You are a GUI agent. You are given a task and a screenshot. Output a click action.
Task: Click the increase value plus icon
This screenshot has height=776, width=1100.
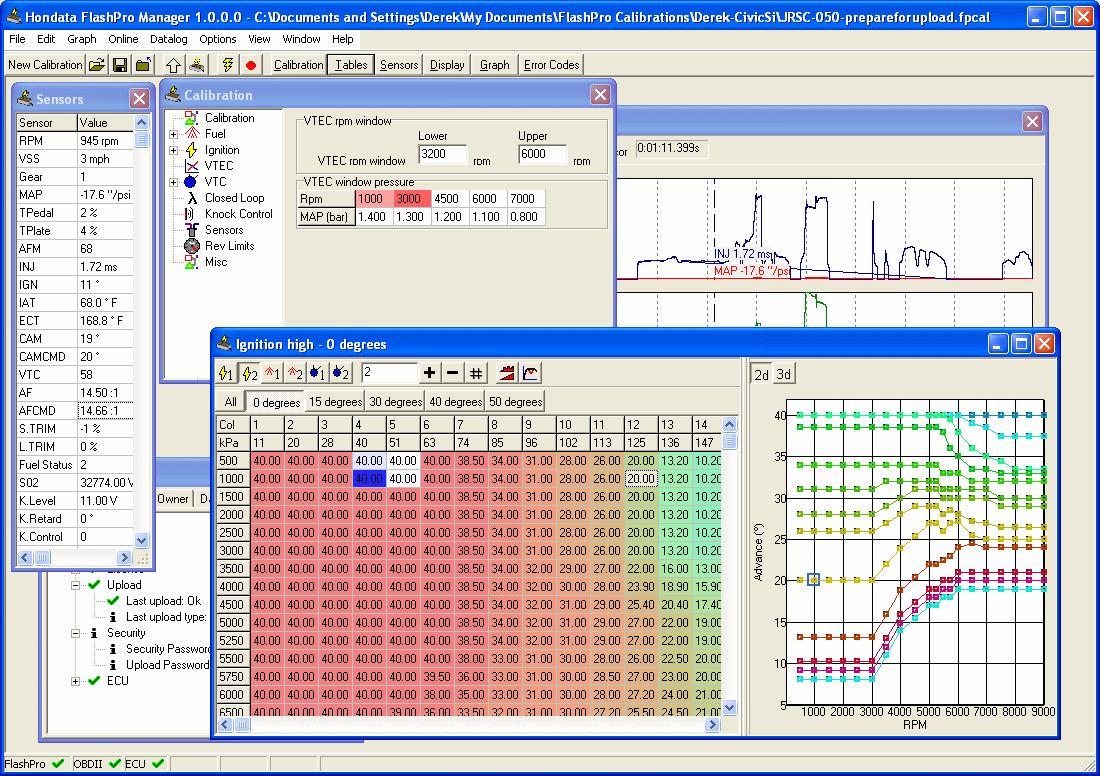430,373
